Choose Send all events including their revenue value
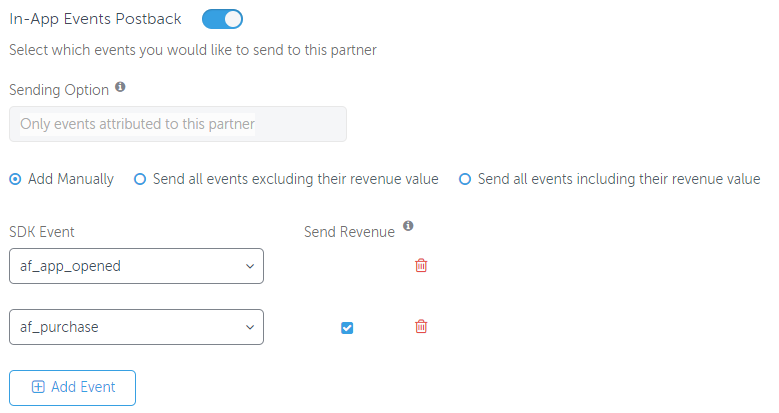Screen dimensions: 779x413 [x=465, y=179]
